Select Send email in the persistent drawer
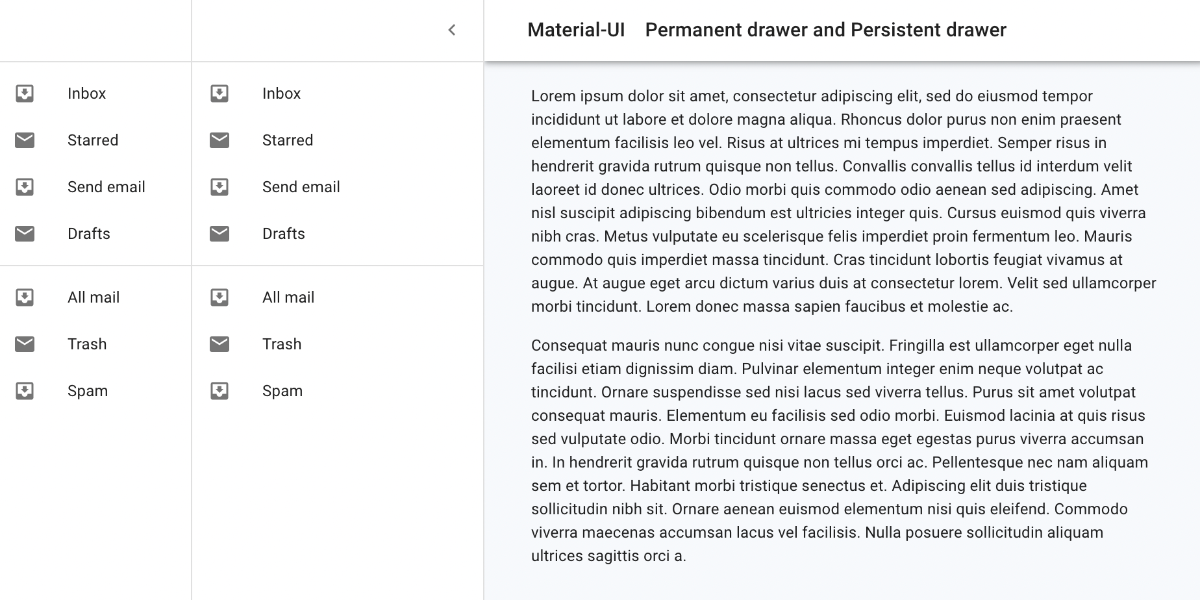The height and width of the screenshot is (600, 1200). pos(301,187)
